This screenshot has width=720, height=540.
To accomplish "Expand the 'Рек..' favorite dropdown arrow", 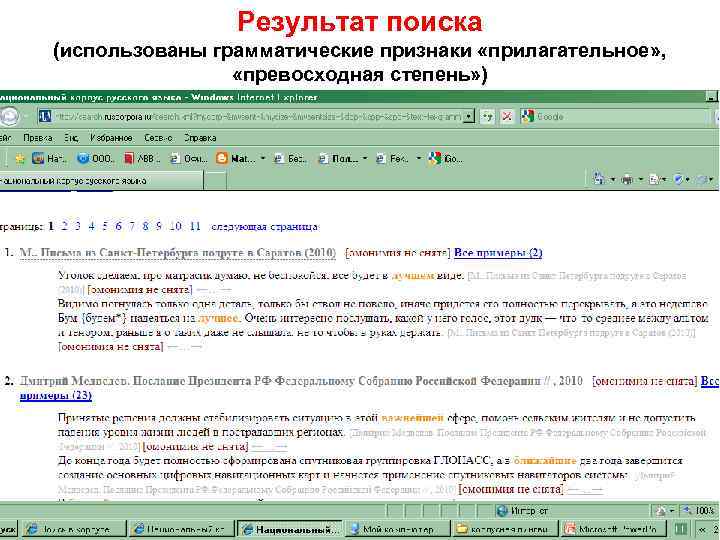I will coord(418,159).
